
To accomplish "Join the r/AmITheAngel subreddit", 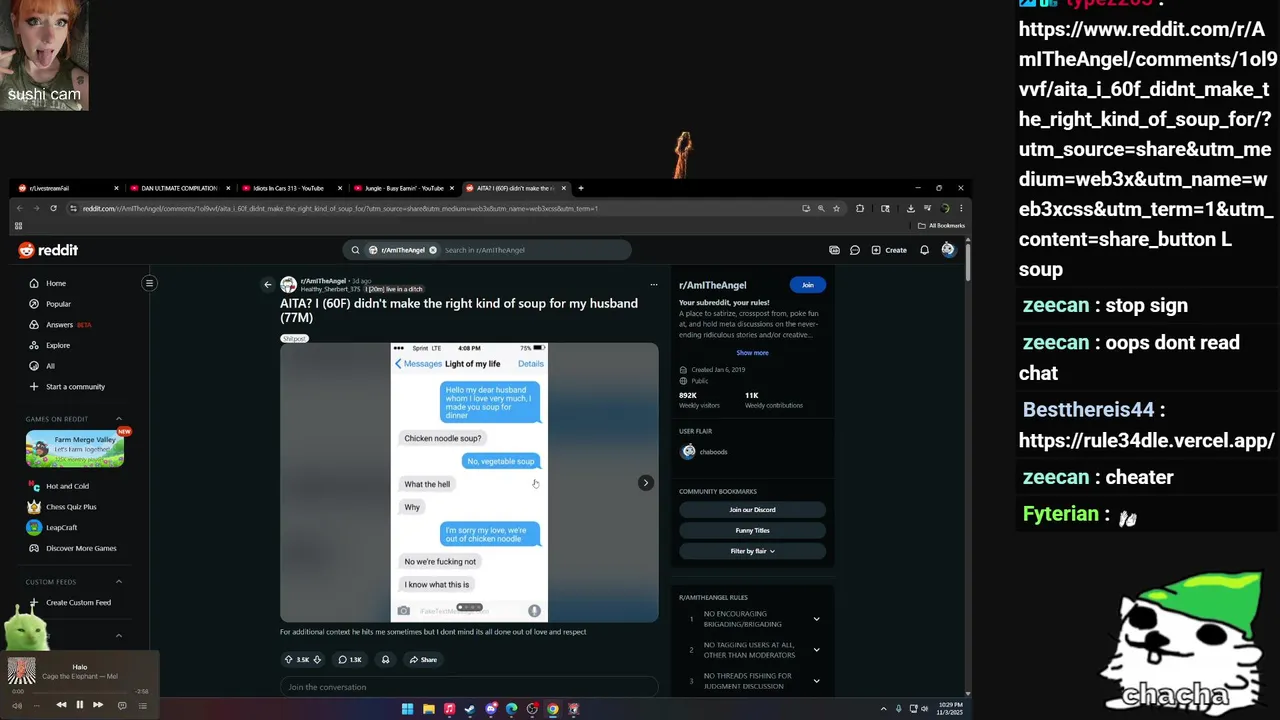I will [x=808, y=285].
